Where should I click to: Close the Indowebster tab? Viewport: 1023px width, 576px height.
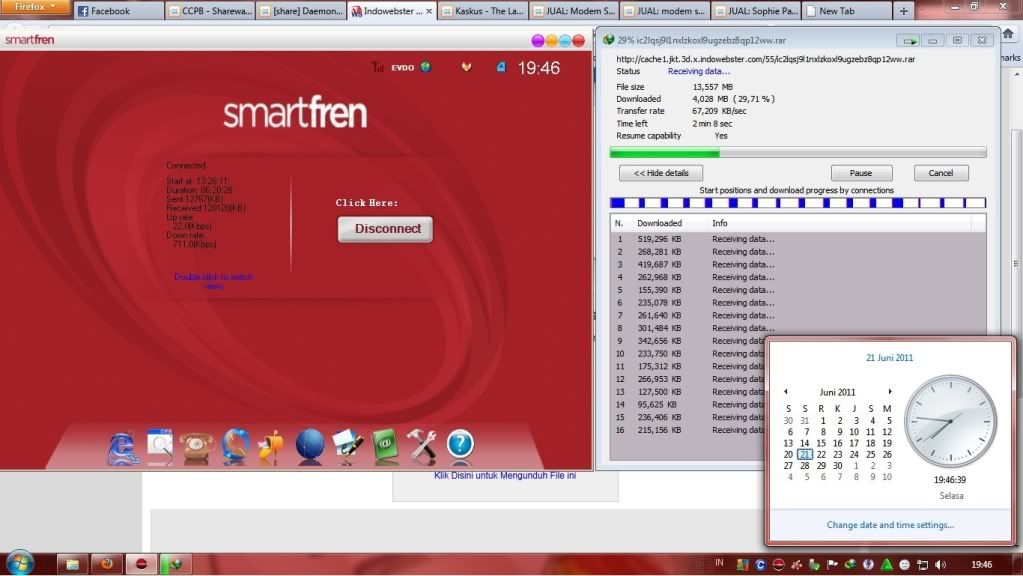[429, 11]
